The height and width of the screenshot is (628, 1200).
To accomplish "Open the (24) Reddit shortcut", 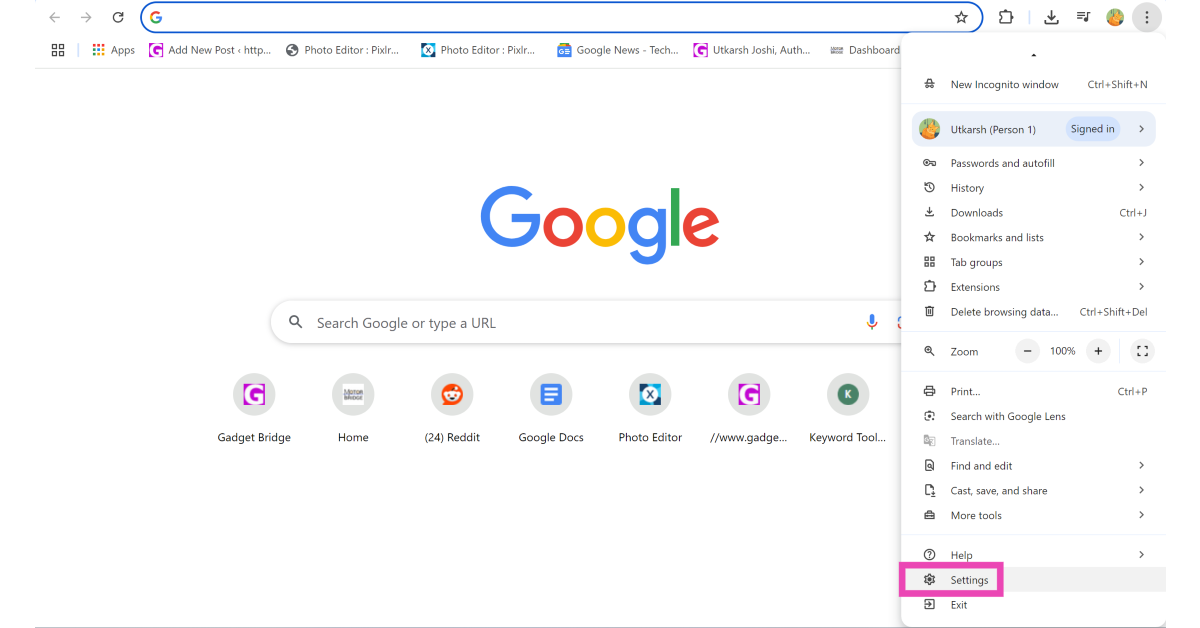I will pos(452,409).
